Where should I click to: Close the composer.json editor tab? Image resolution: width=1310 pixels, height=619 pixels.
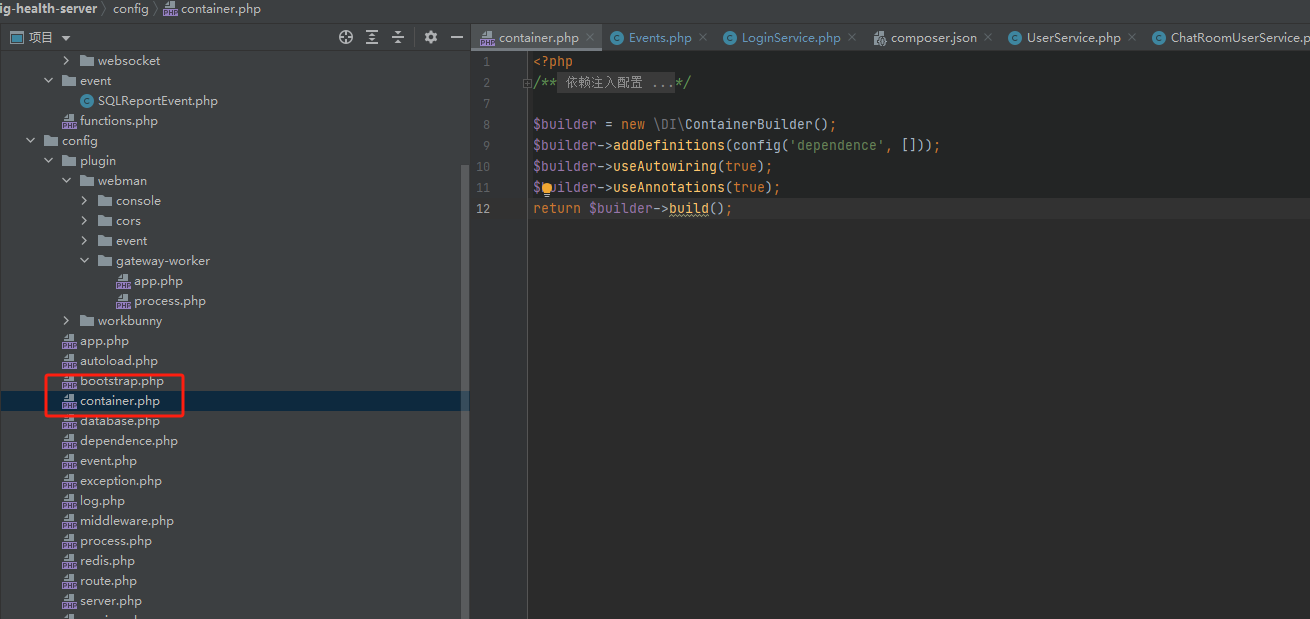(988, 37)
